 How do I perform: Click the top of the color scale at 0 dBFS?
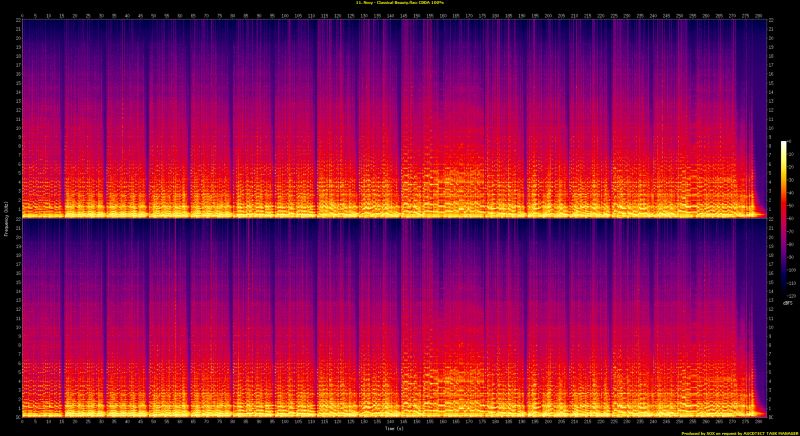tap(784, 143)
